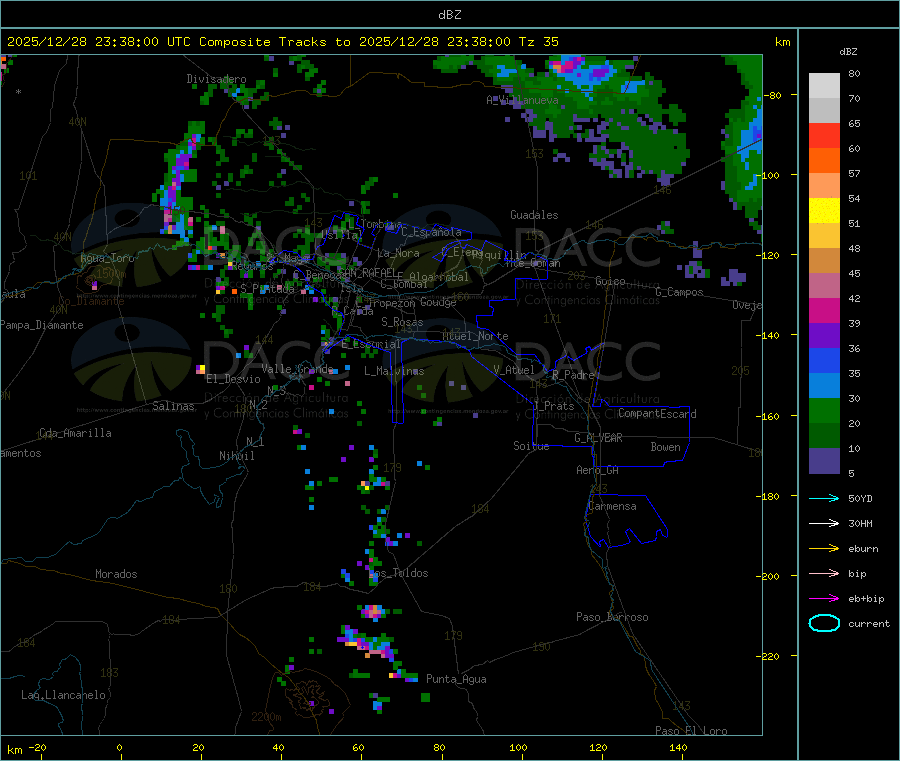Screen dimensions: 900x761
Task: Click the yellow eburn arrow in legend
Action: (824, 548)
